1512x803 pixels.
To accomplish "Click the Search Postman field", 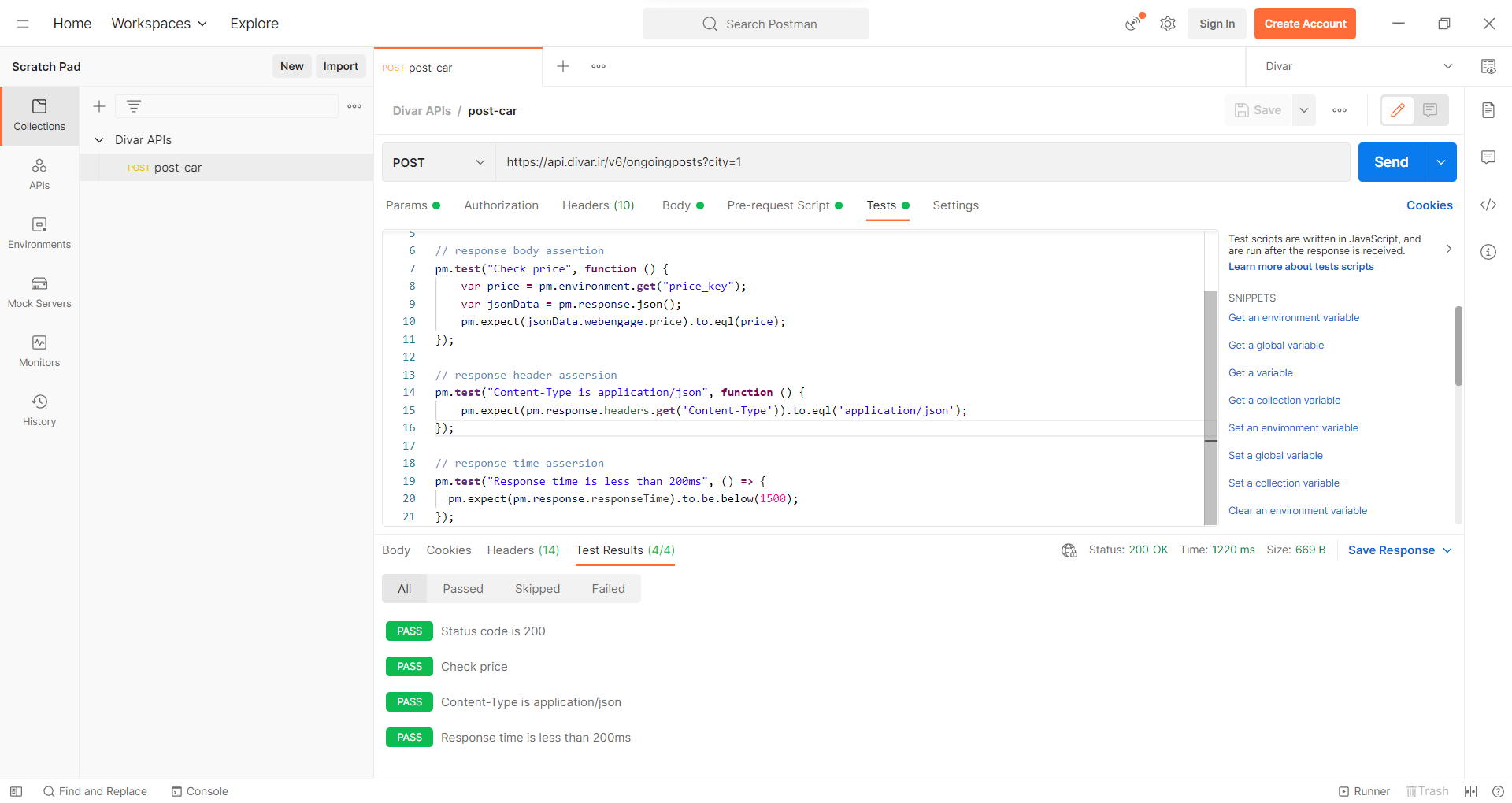I will click(756, 24).
